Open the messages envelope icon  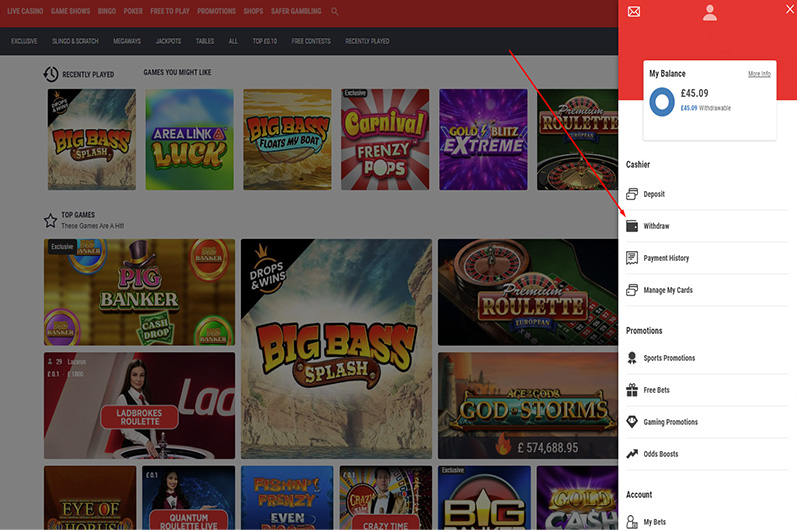[633, 12]
